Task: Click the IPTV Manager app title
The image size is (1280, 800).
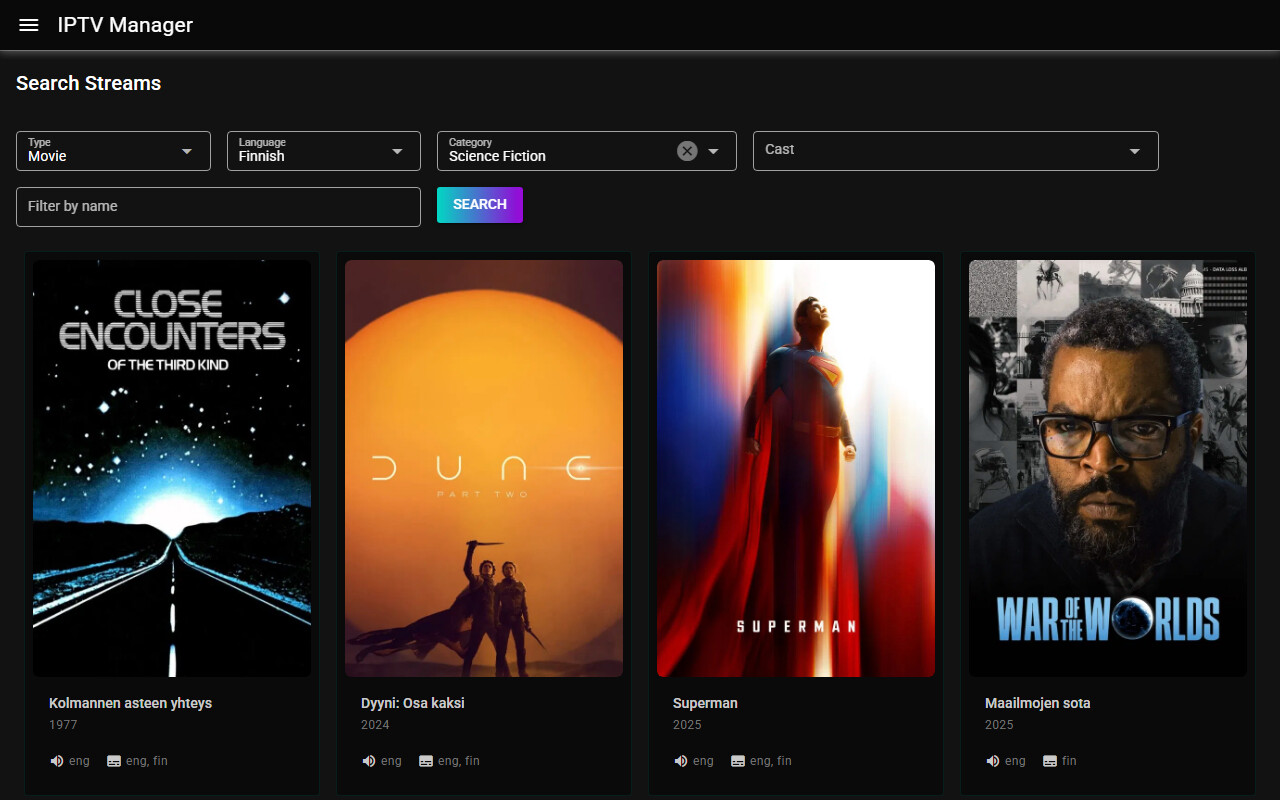Action: pyautogui.click(x=125, y=25)
